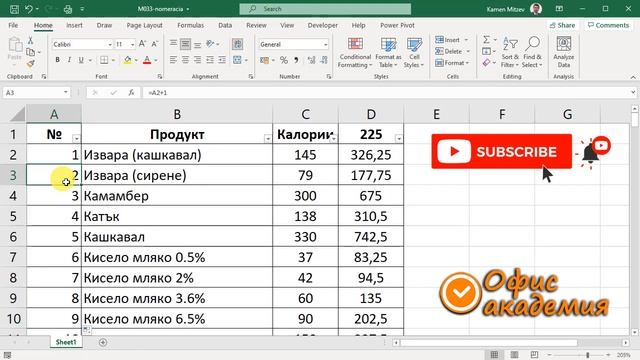Open Conditional Formatting menu
The width and height of the screenshot is (640, 360).
[355, 53]
